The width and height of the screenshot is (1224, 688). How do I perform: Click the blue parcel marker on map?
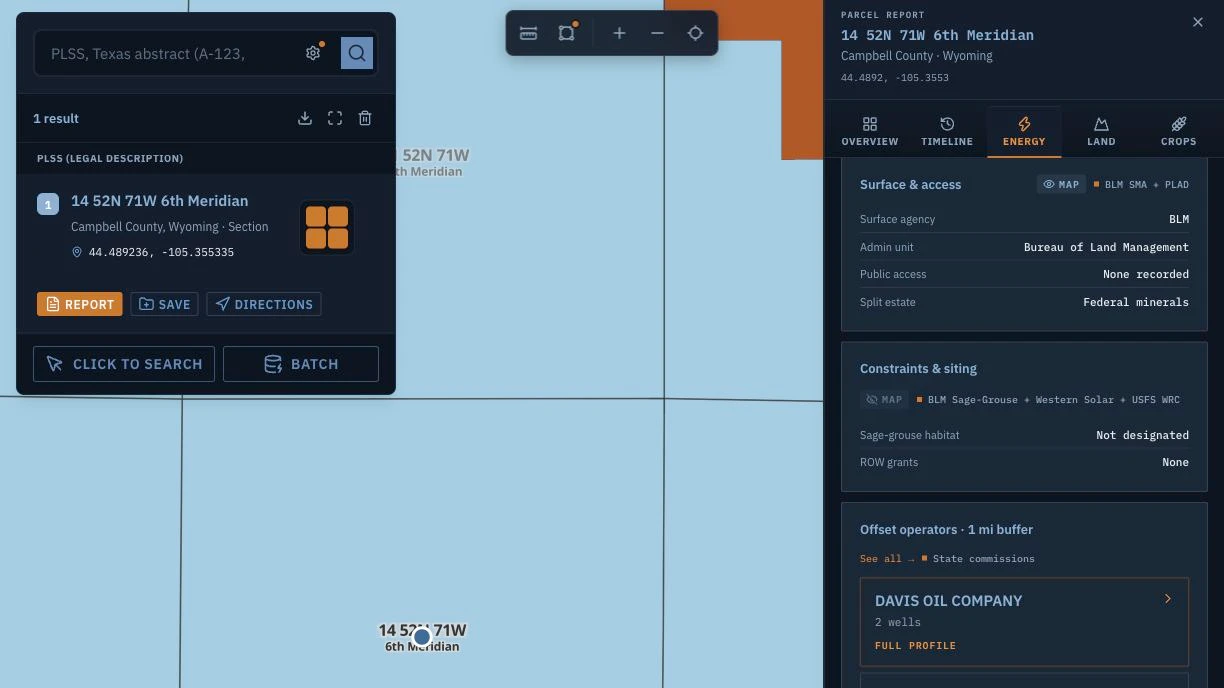[x=422, y=637]
